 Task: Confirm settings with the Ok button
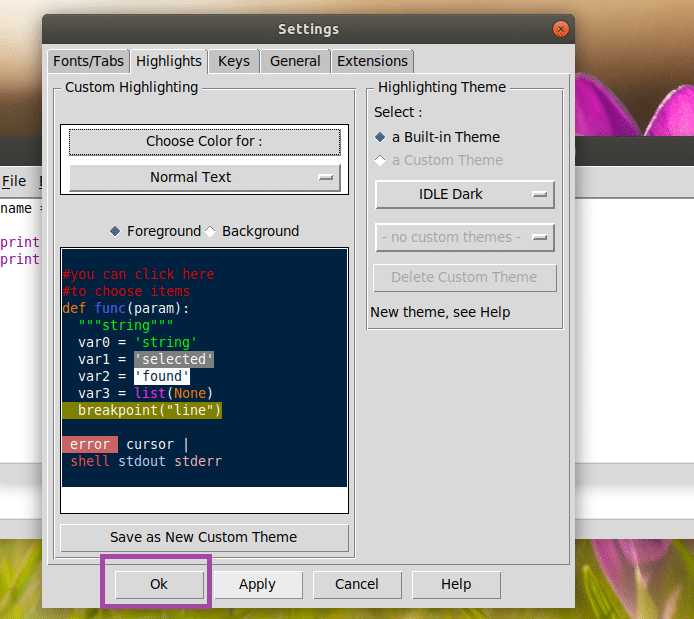point(159,584)
